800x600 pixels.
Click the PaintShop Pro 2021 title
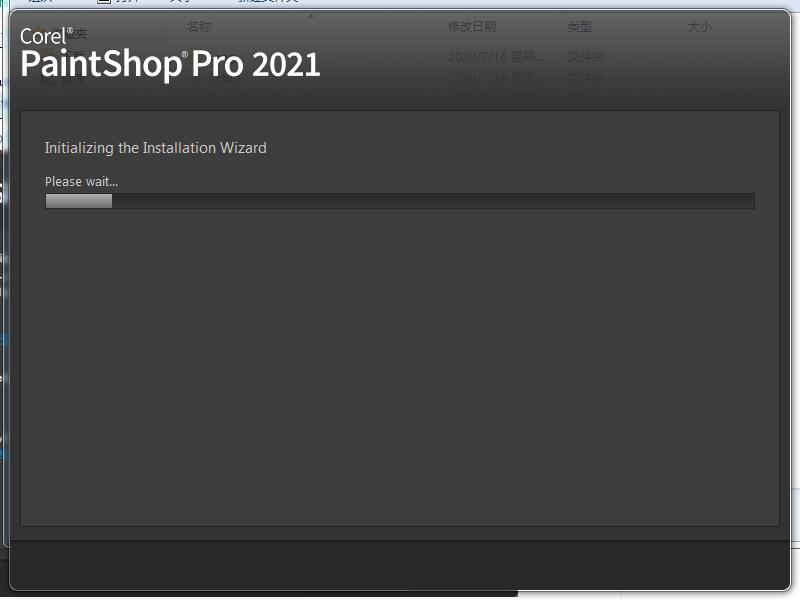(x=170, y=64)
